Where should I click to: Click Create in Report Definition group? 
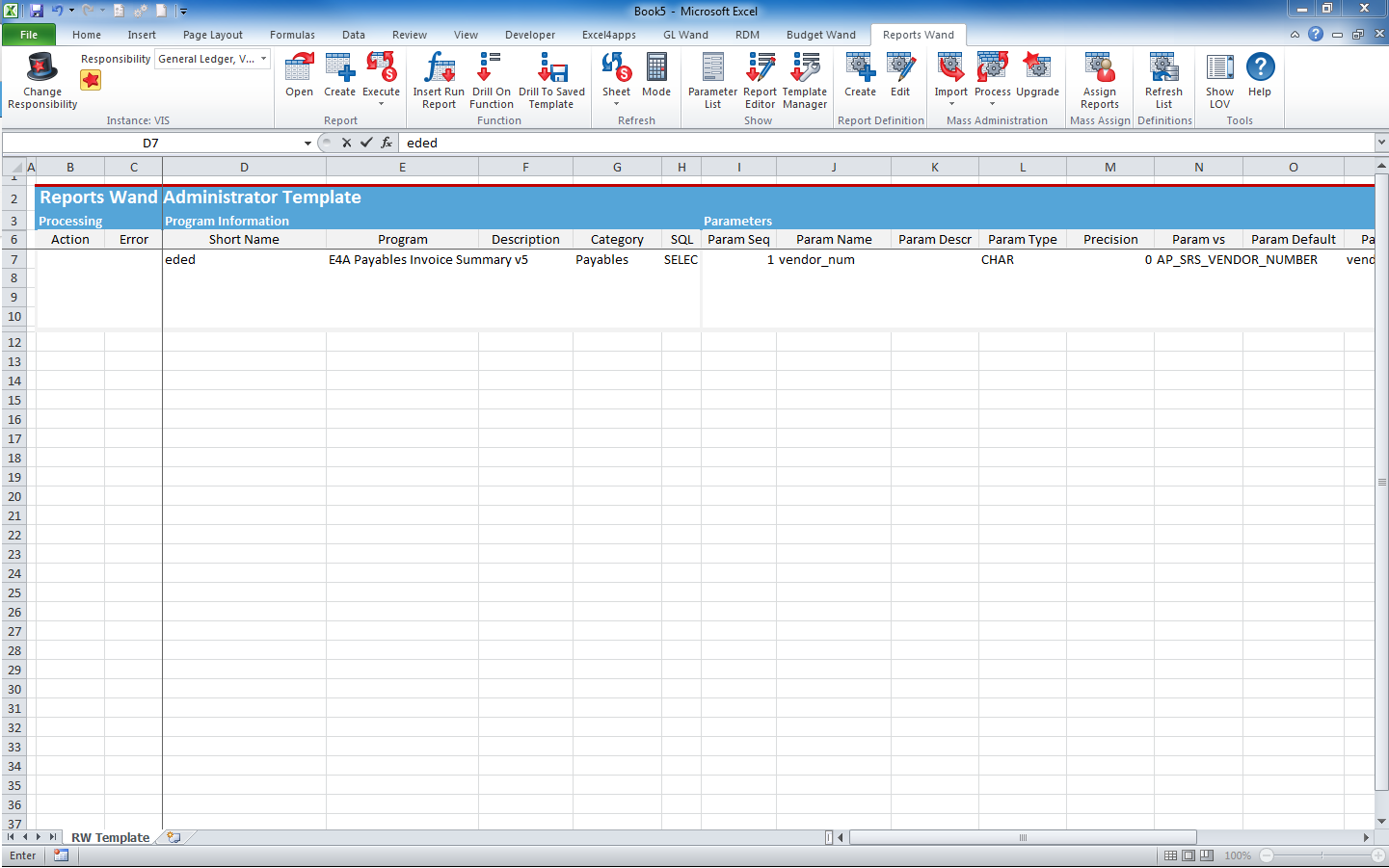860,67
